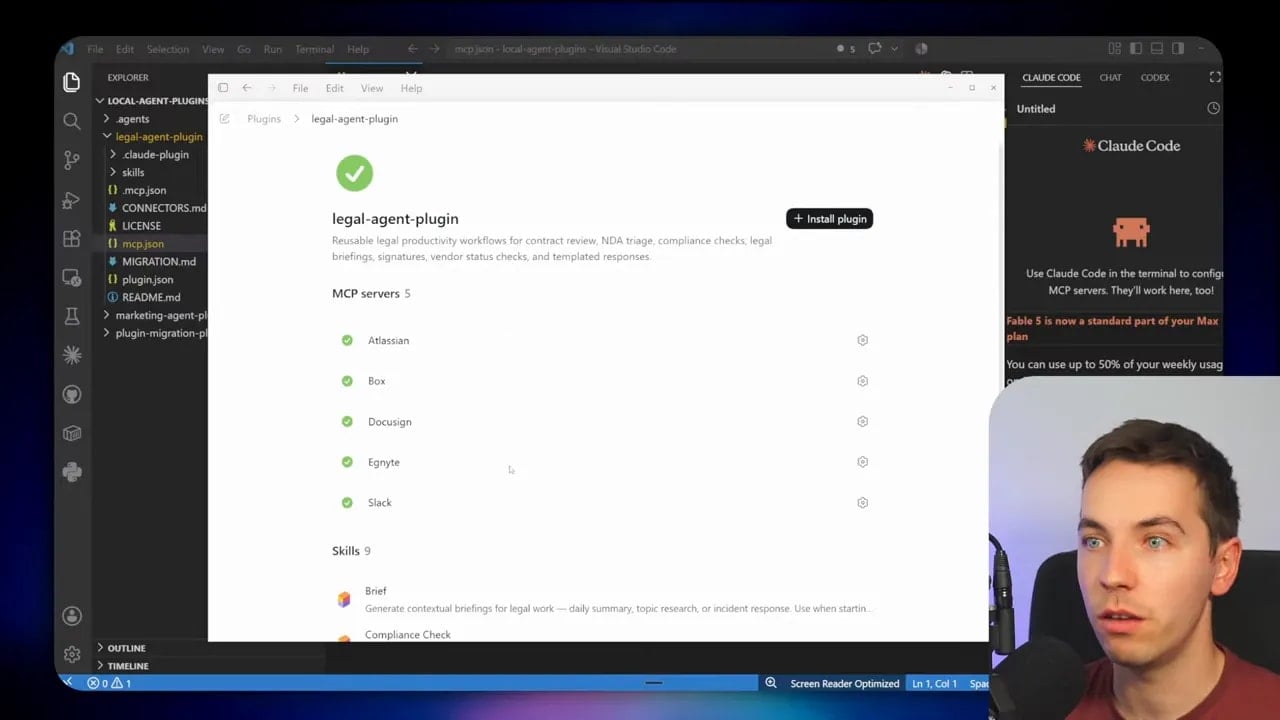
Task: Open the LICENSE file
Action: (141, 226)
